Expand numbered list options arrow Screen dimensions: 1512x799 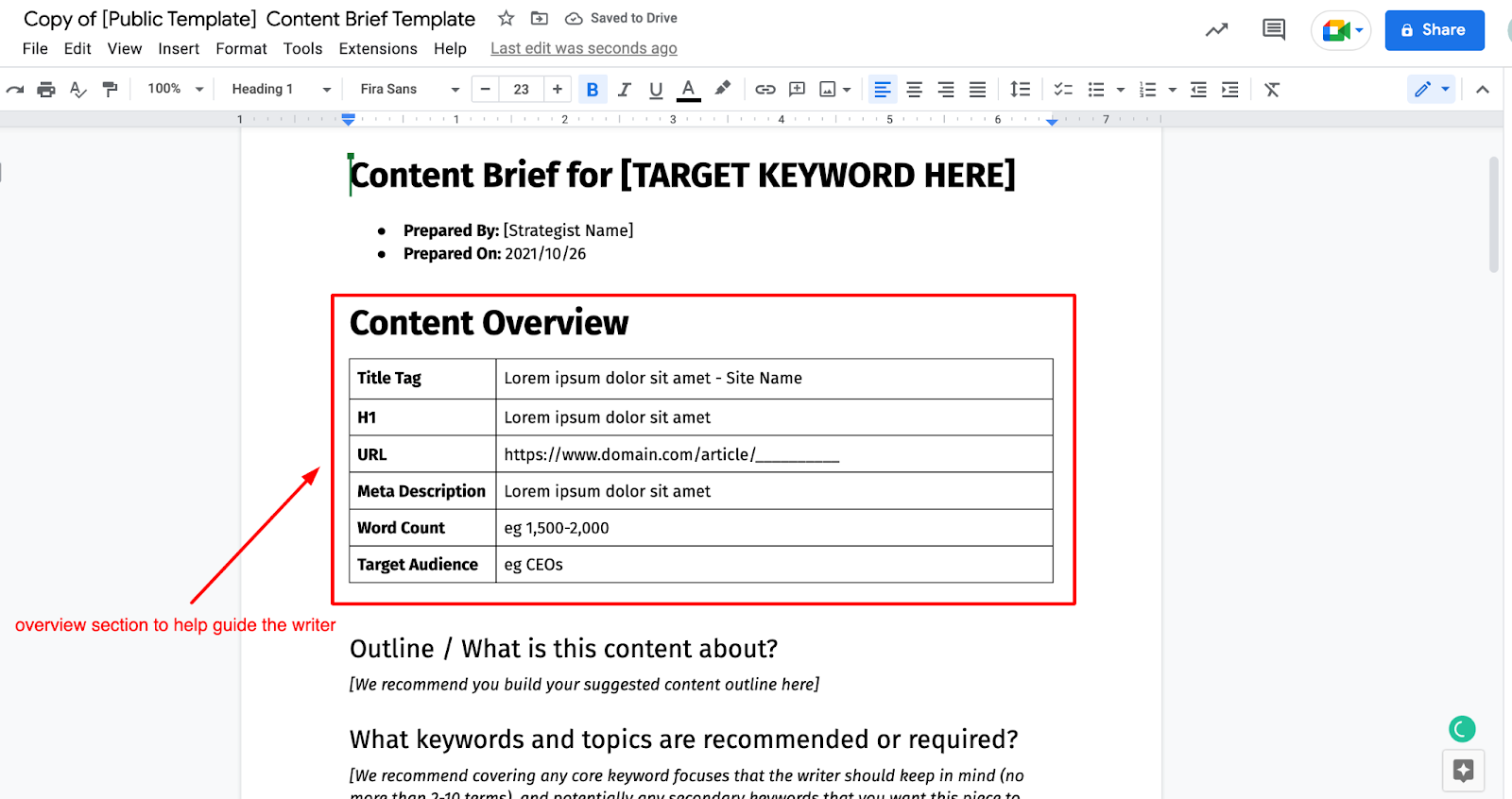pos(1173,90)
